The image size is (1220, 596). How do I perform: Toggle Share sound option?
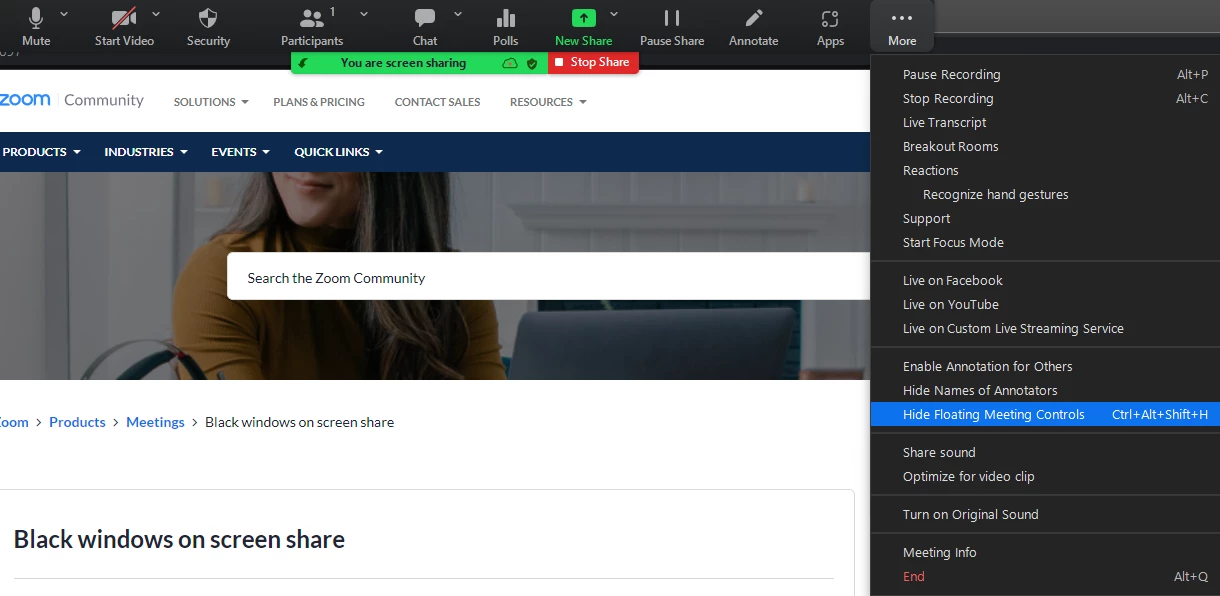coord(1045,453)
